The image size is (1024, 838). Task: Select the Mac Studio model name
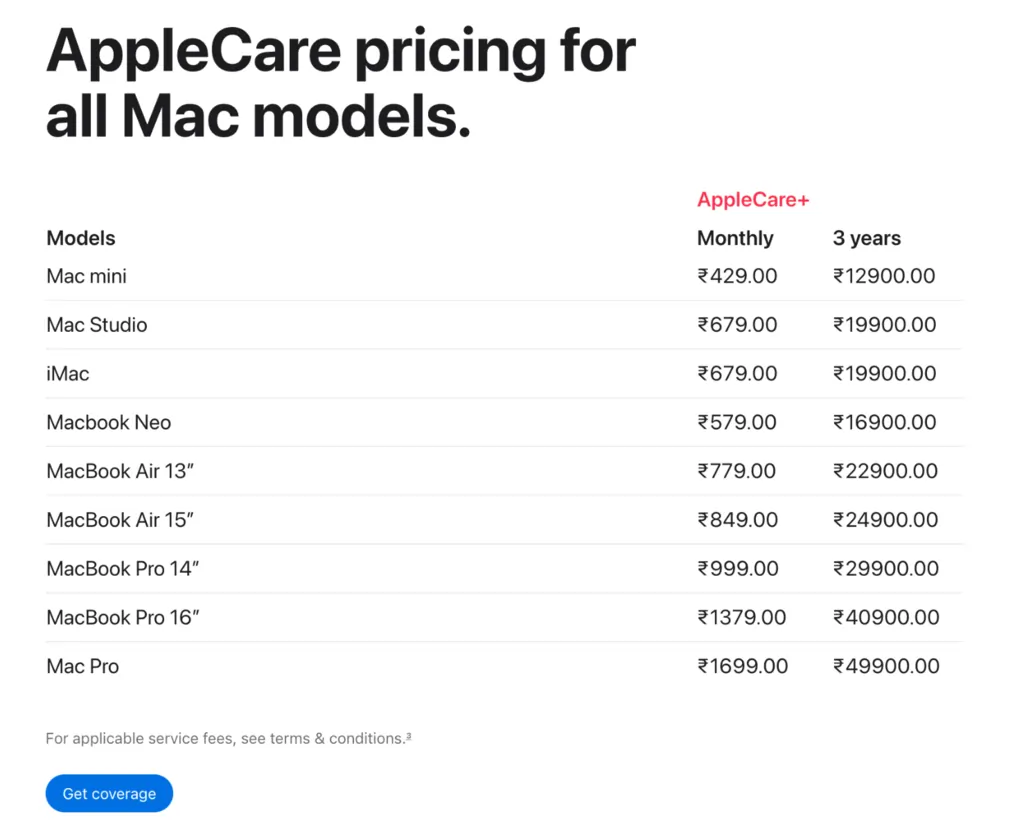click(x=97, y=325)
